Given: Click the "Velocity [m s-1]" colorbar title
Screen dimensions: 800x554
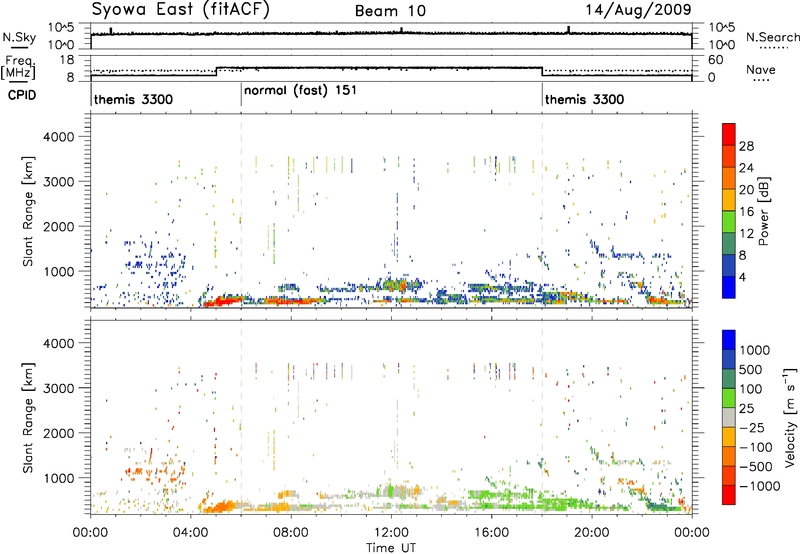Looking at the screenshot, I should 790,417.
